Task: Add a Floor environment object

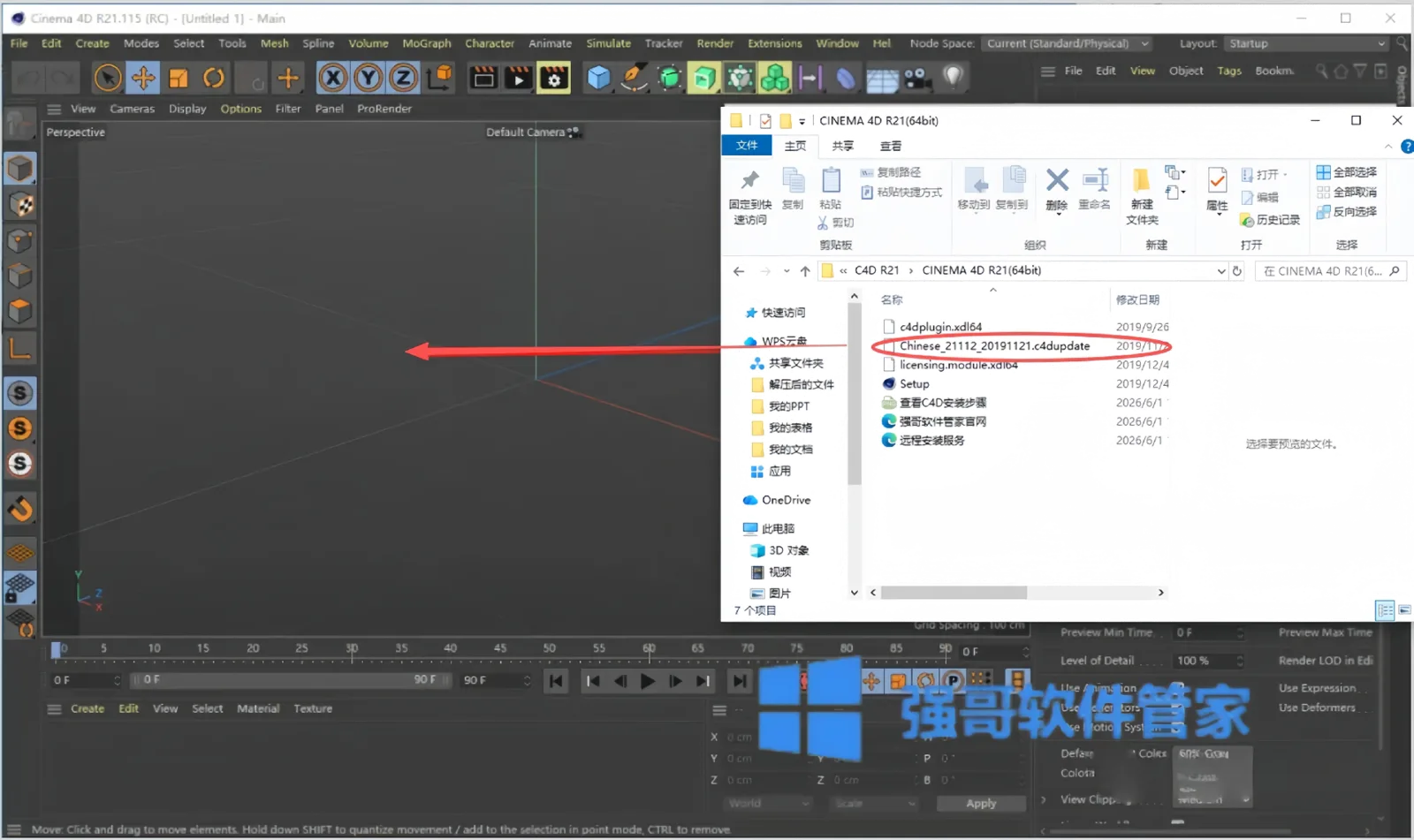Action: 881,79
